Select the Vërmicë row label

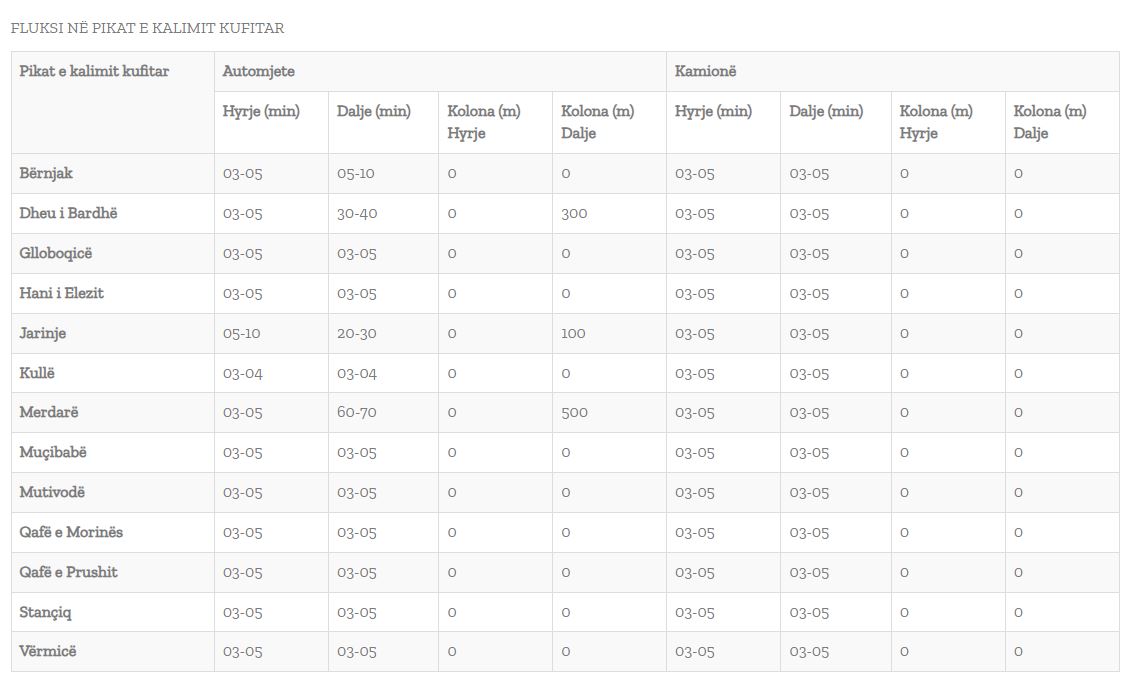pos(48,651)
